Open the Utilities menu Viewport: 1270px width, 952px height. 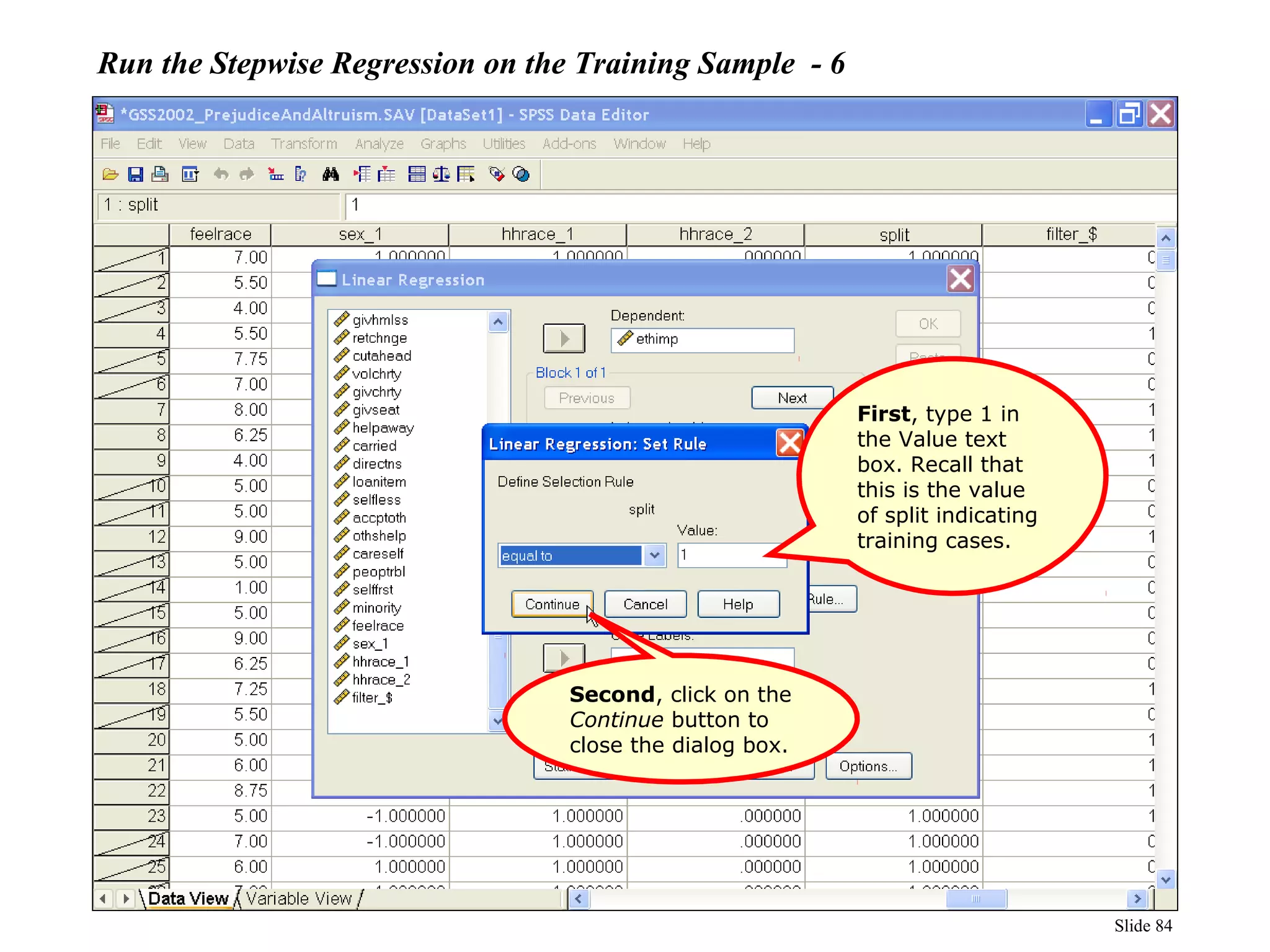pyautogui.click(x=504, y=144)
